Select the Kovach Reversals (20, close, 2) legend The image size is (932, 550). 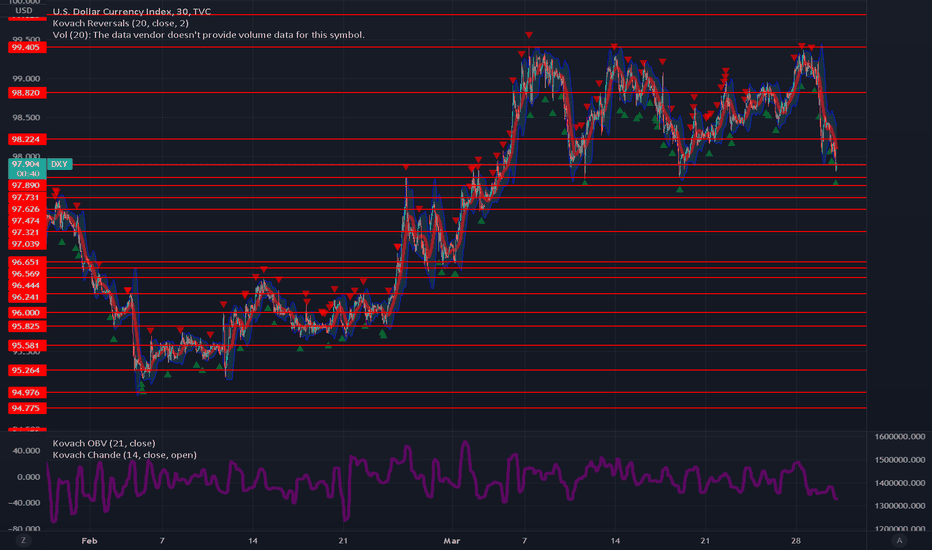click(121, 23)
